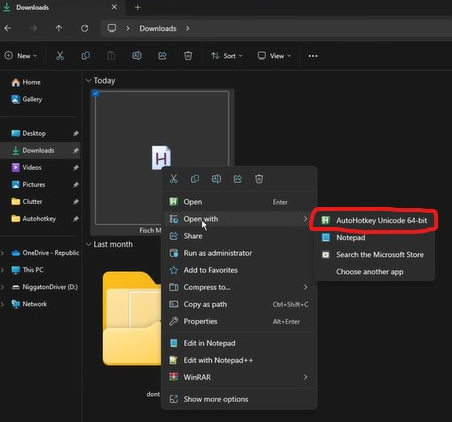Click the Cut icon in the Explorer toolbar
This screenshot has height=422, width=452.
click(x=60, y=56)
